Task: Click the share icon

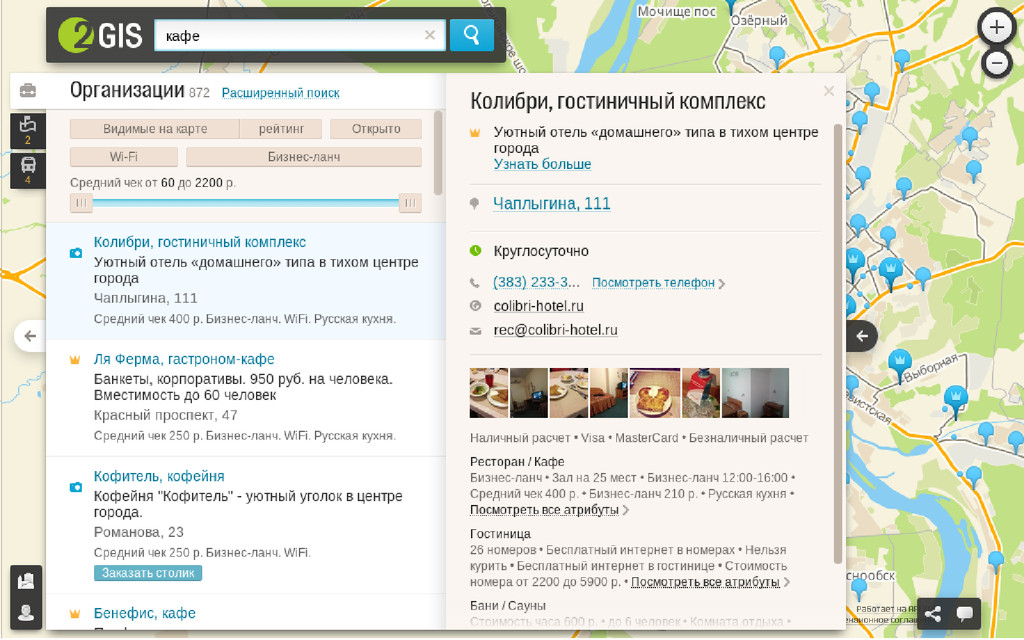Action: point(933,613)
